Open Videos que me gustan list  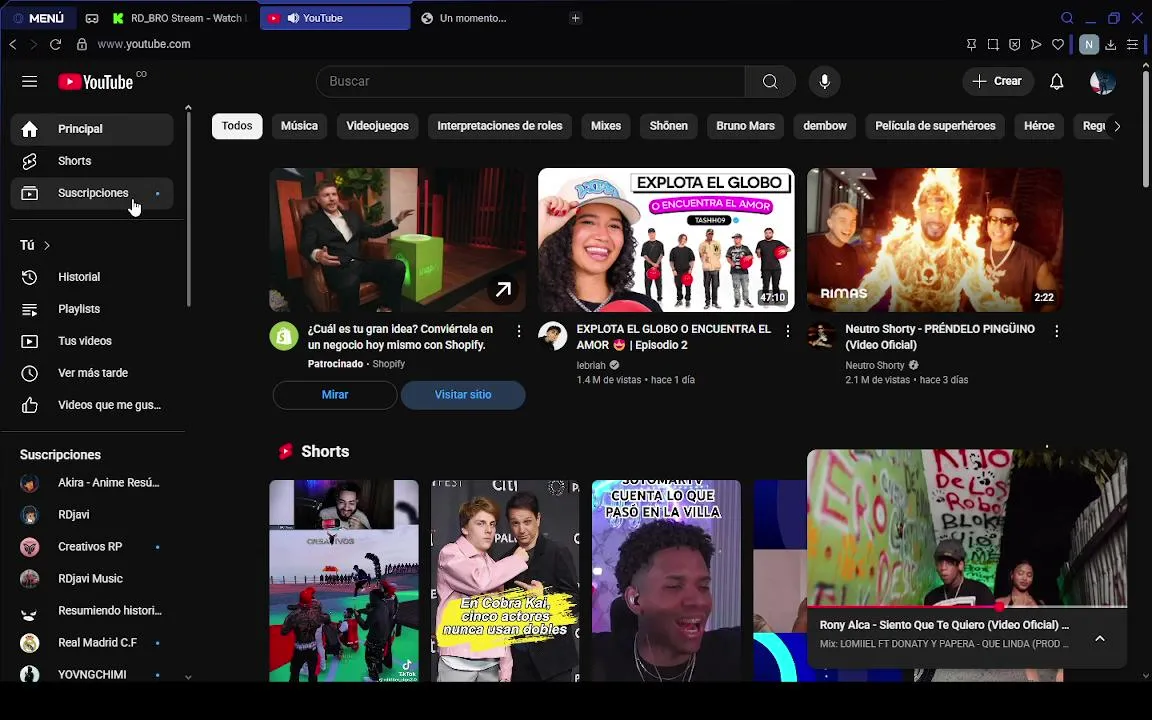(92, 405)
